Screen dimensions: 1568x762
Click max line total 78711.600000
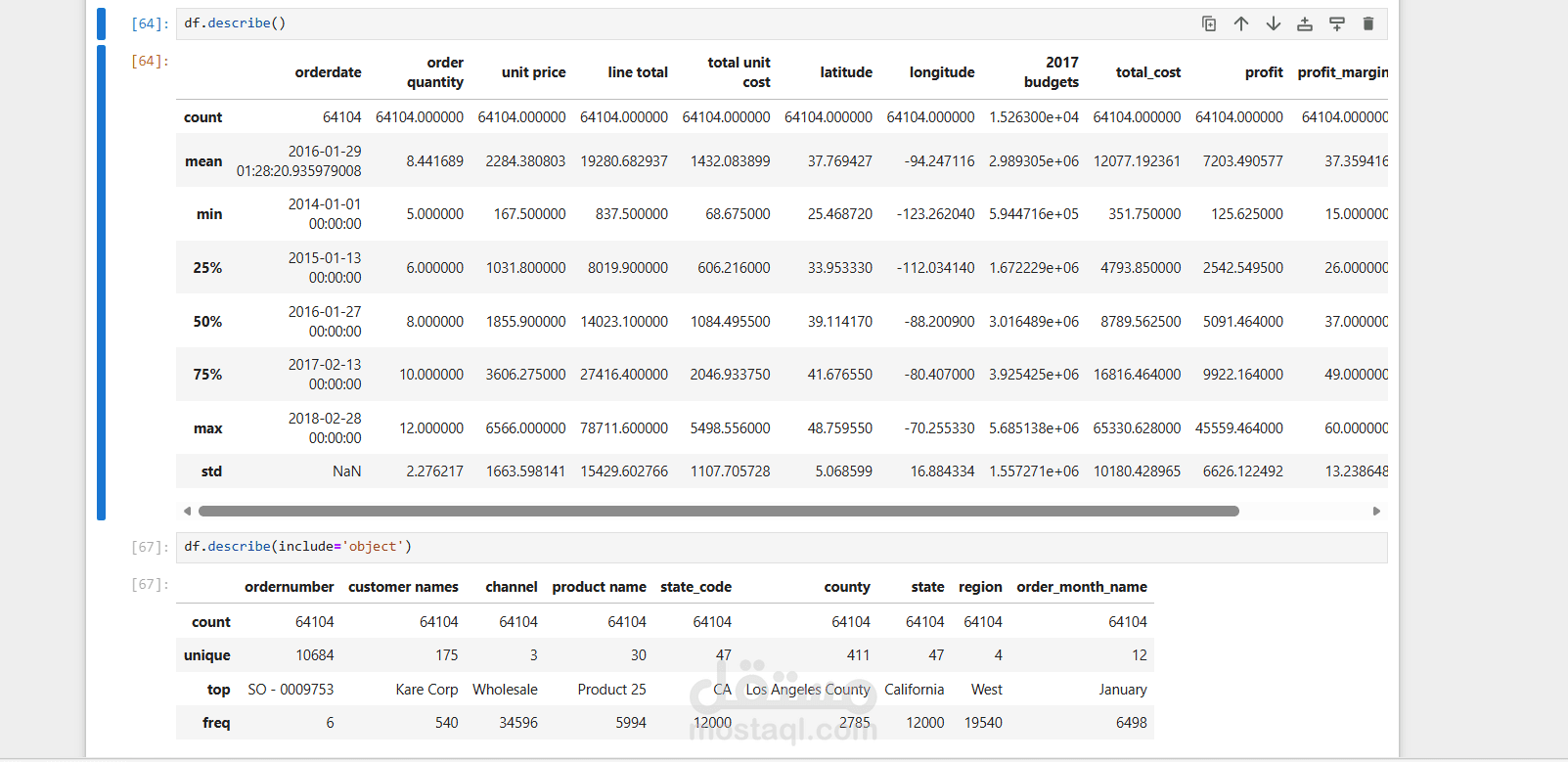pos(624,428)
